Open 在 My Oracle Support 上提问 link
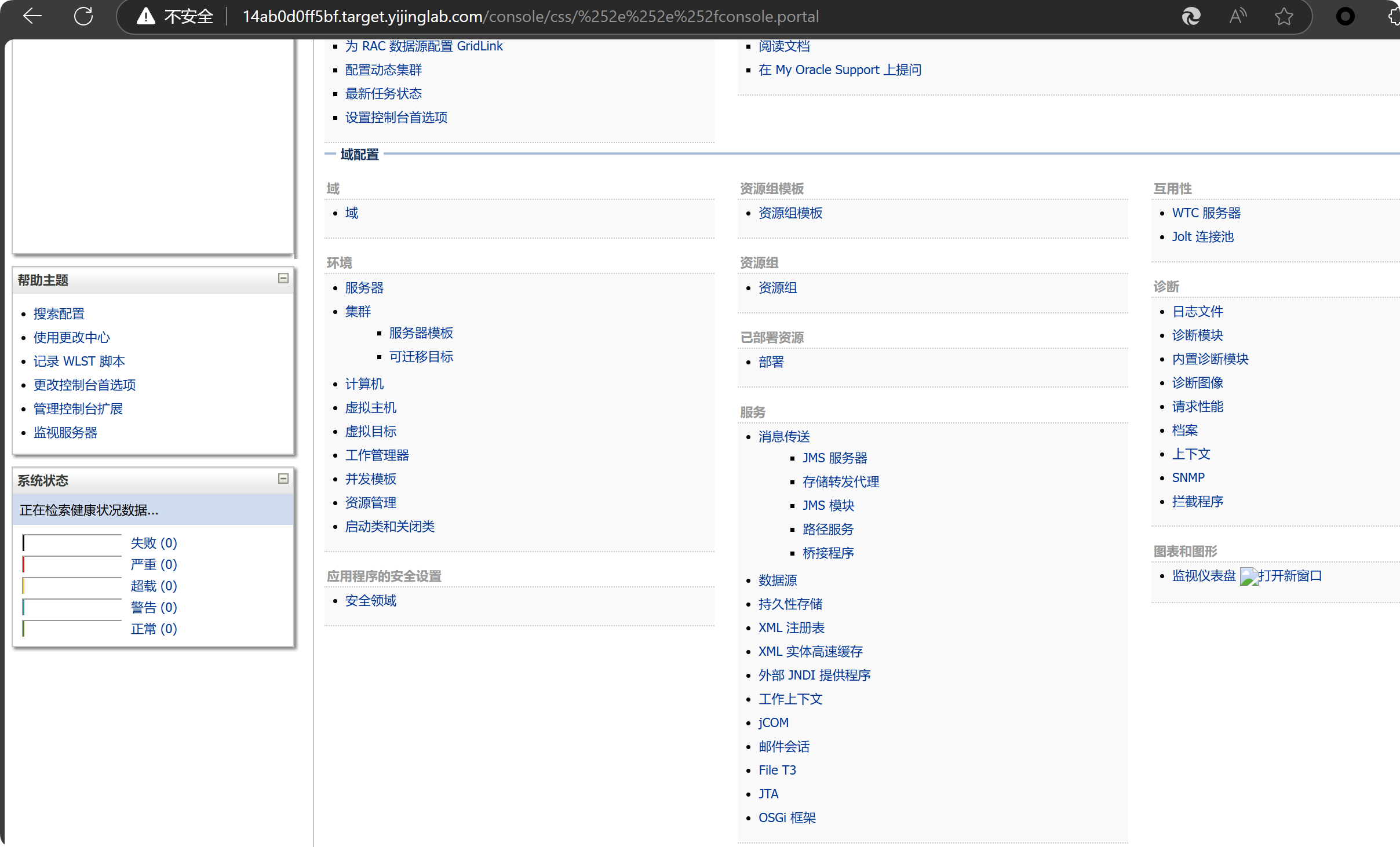Screen dimensions: 1400x847 click(840, 70)
